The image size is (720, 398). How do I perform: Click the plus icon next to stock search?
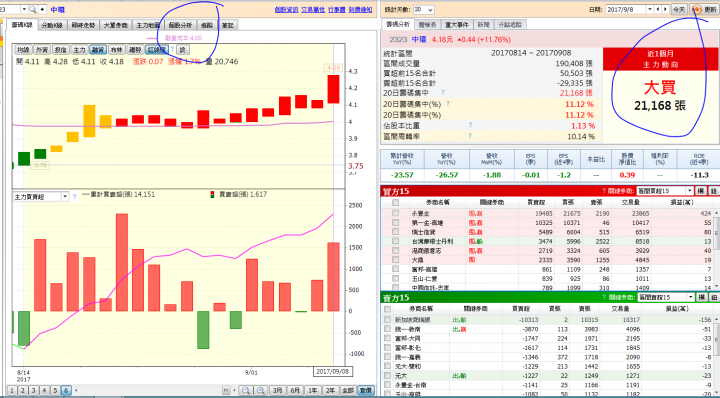(x=42, y=9)
